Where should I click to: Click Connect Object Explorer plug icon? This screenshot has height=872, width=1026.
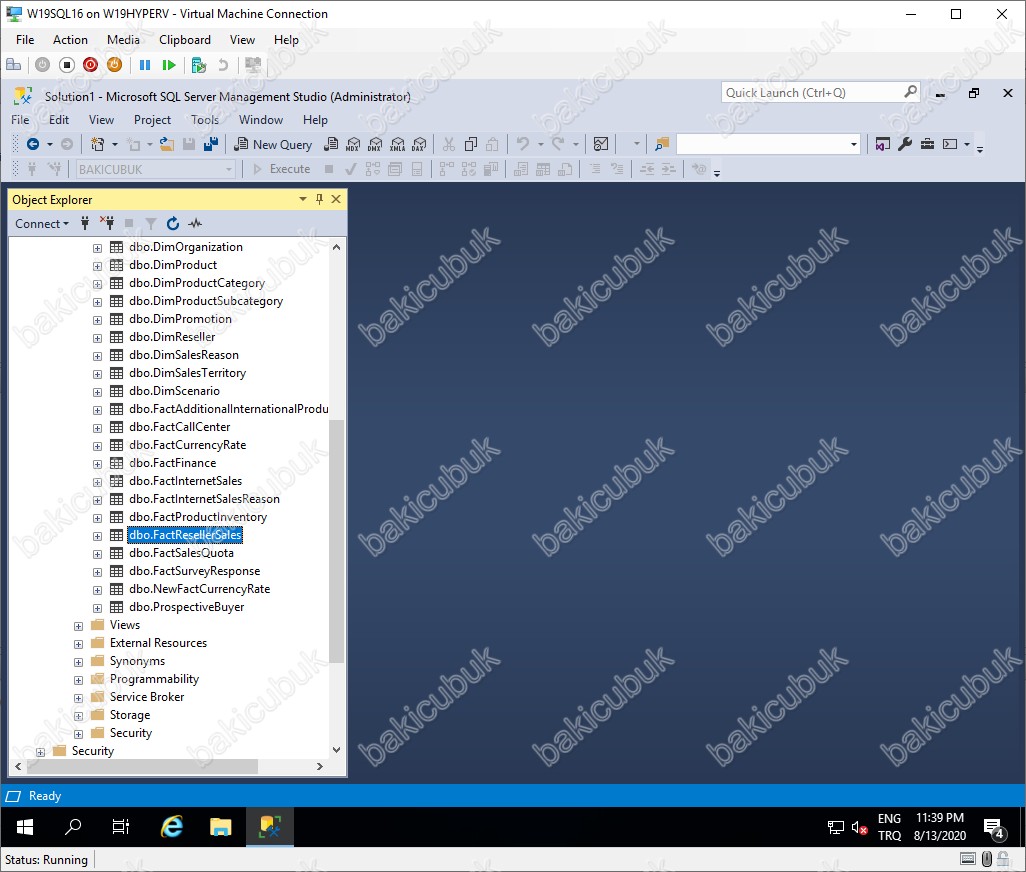(85, 224)
